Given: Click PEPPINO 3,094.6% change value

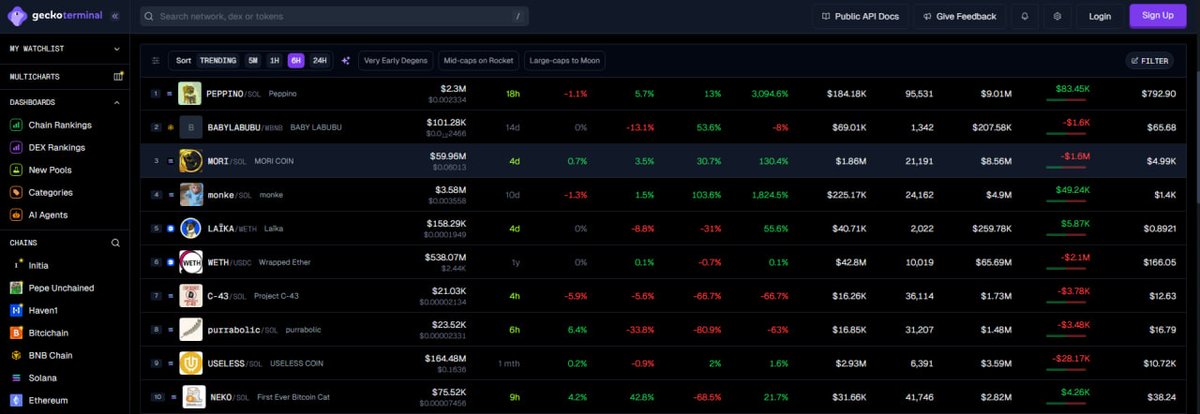Looking at the screenshot, I should click(x=769, y=94).
